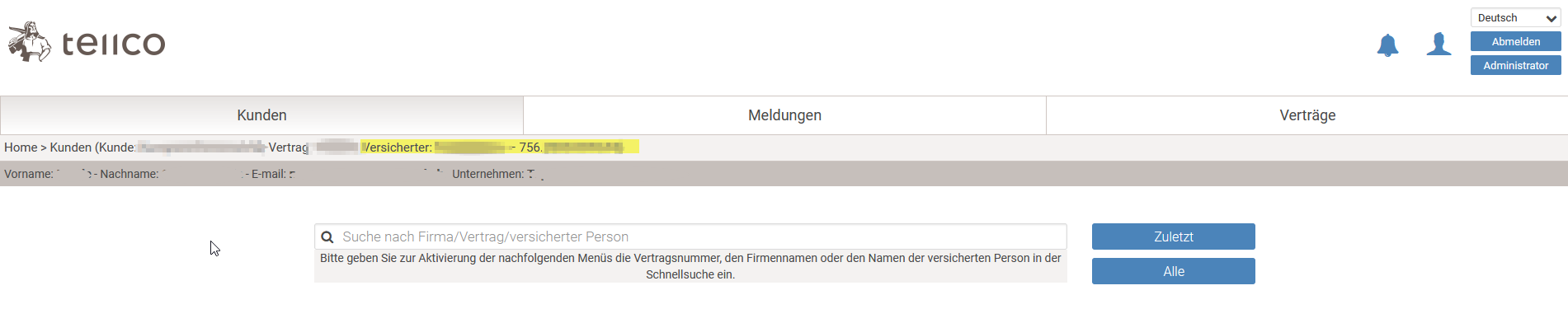Open the notifications bell icon
The width and height of the screenshot is (1568, 309).
coord(1387,44)
